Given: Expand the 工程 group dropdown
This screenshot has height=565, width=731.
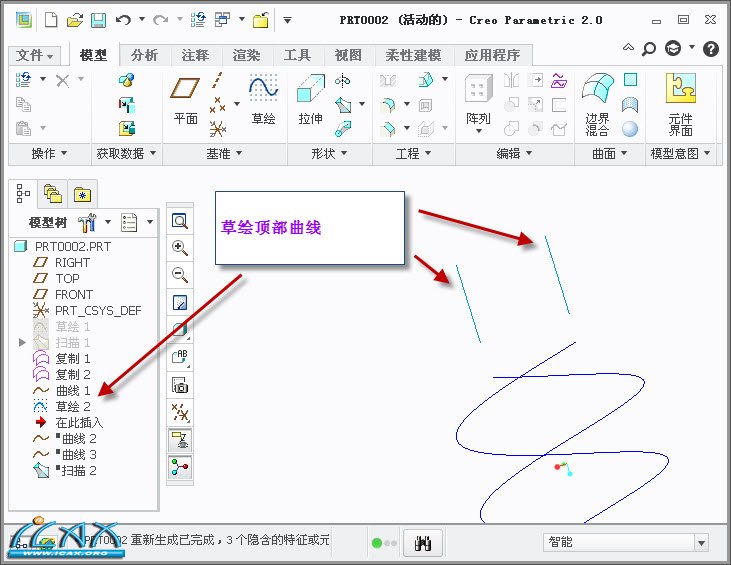Looking at the screenshot, I should 414,153.
